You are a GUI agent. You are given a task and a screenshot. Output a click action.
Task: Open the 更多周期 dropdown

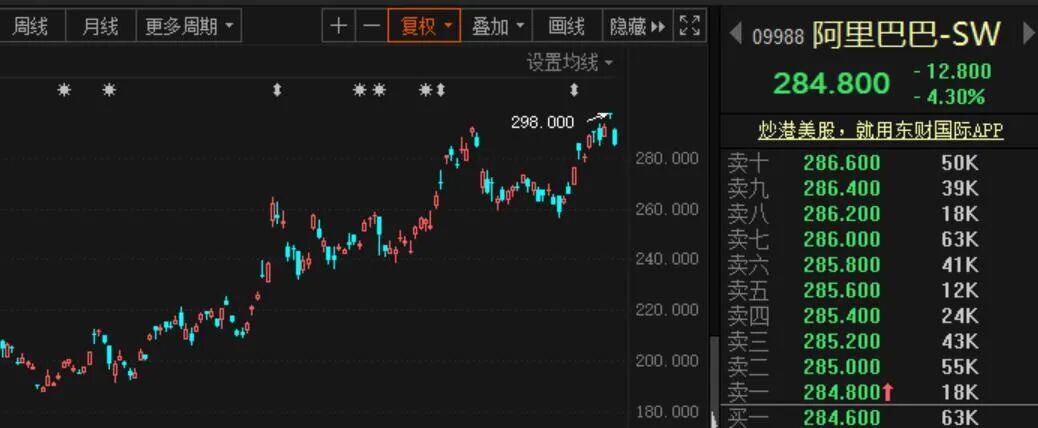tap(189, 26)
